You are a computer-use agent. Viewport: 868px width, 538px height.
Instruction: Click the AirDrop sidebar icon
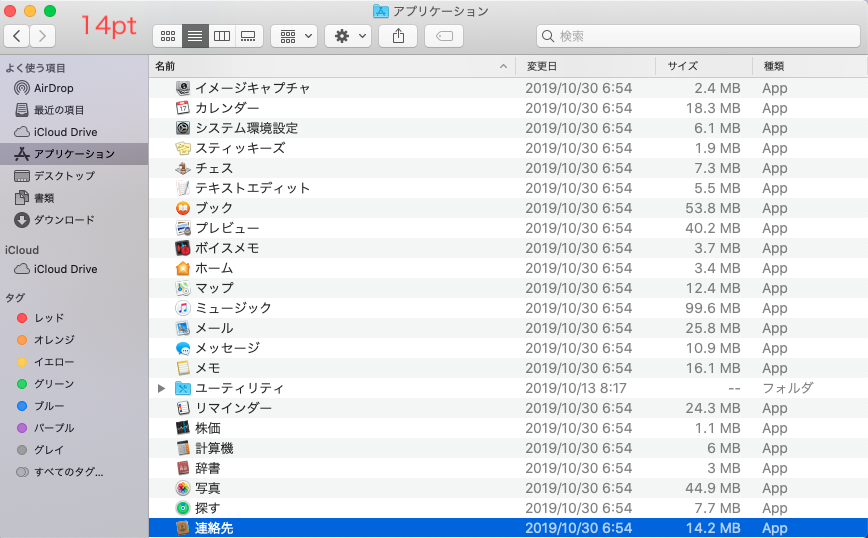(22, 88)
